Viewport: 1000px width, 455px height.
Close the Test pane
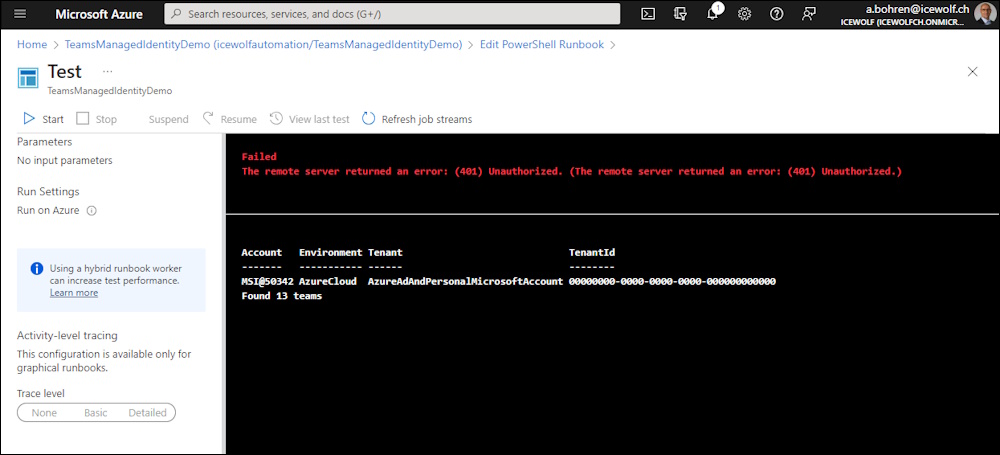click(973, 71)
